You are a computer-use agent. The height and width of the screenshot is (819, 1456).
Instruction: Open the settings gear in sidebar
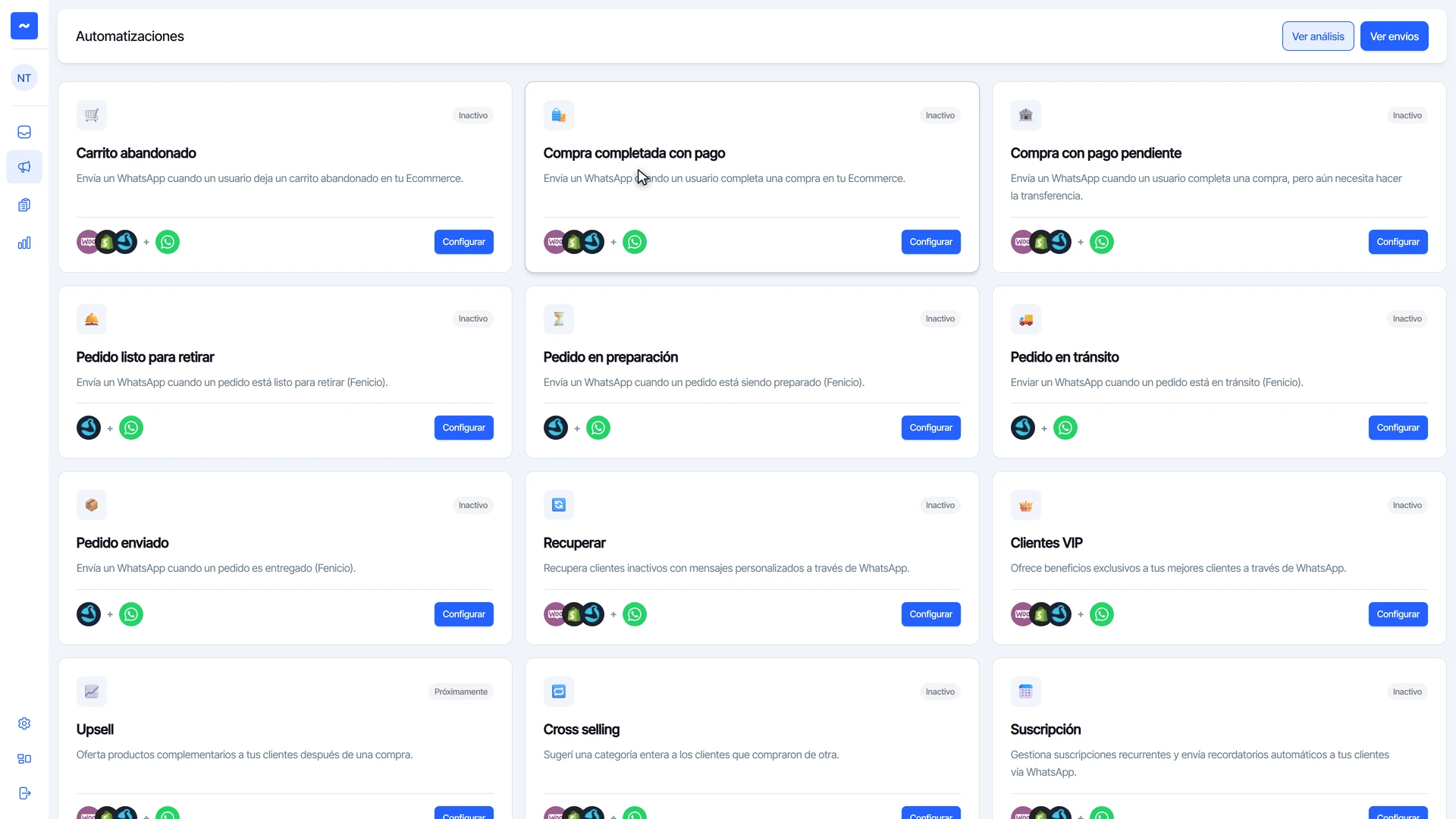point(24,723)
